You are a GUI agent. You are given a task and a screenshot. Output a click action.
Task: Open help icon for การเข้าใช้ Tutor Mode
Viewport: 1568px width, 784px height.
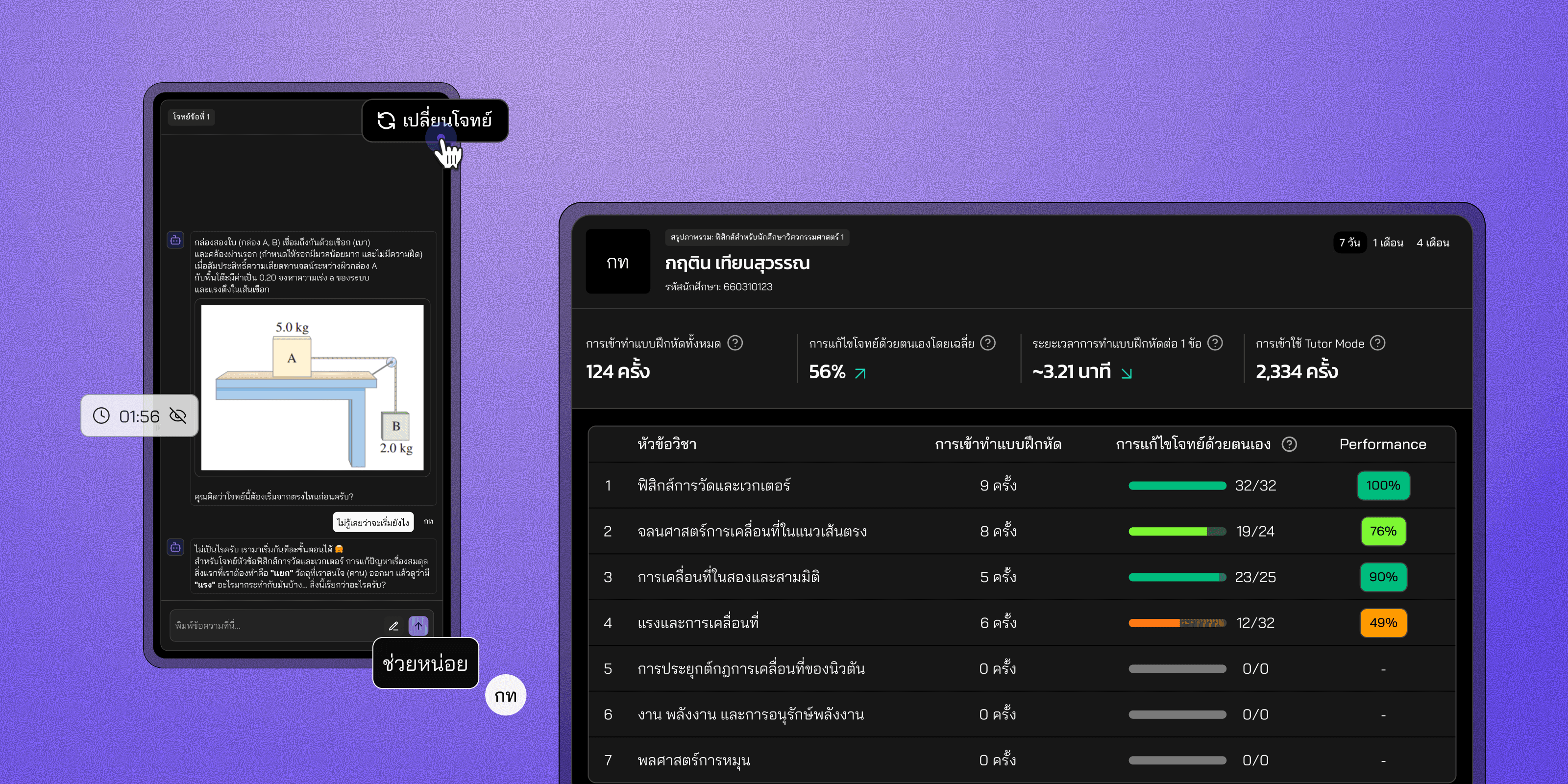[x=1377, y=343]
